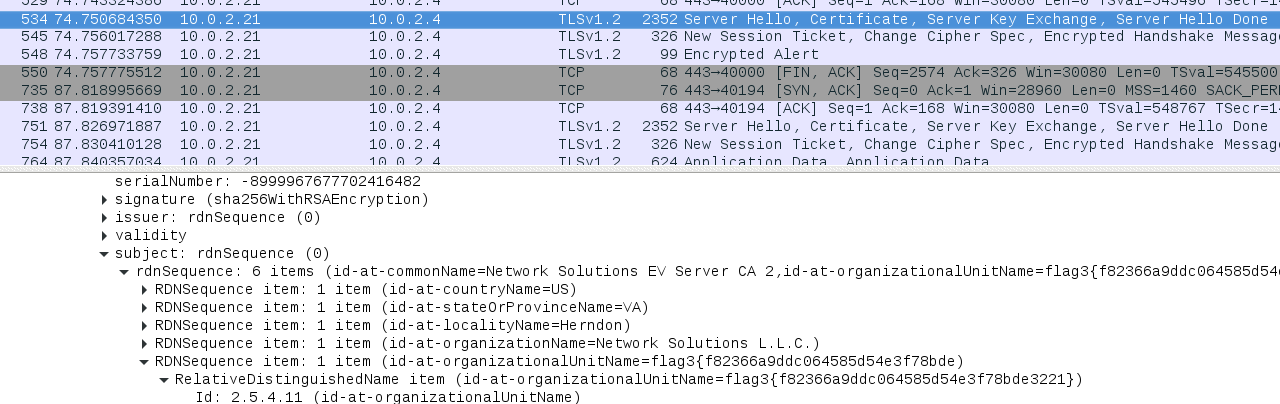Expand the organizationName=Network Solutions L.L.C. item
The height and width of the screenshot is (404, 1280).
145,344
